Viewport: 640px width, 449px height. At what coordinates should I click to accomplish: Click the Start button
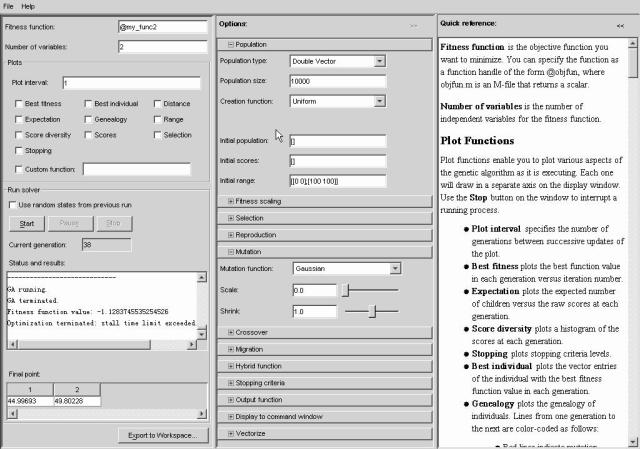click(x=27, y=224)
